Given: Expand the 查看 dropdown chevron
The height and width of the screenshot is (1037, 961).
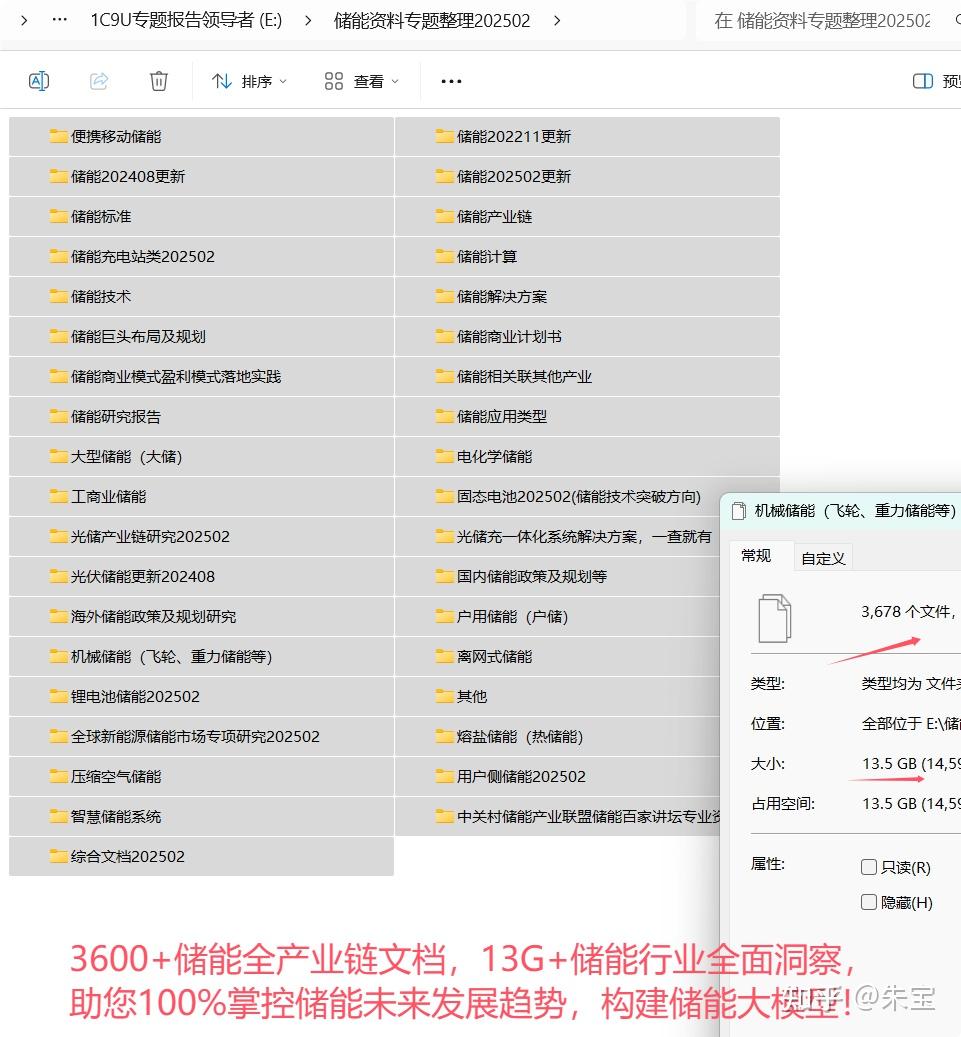Looking at the screenshot, I should tap(395, 81).
